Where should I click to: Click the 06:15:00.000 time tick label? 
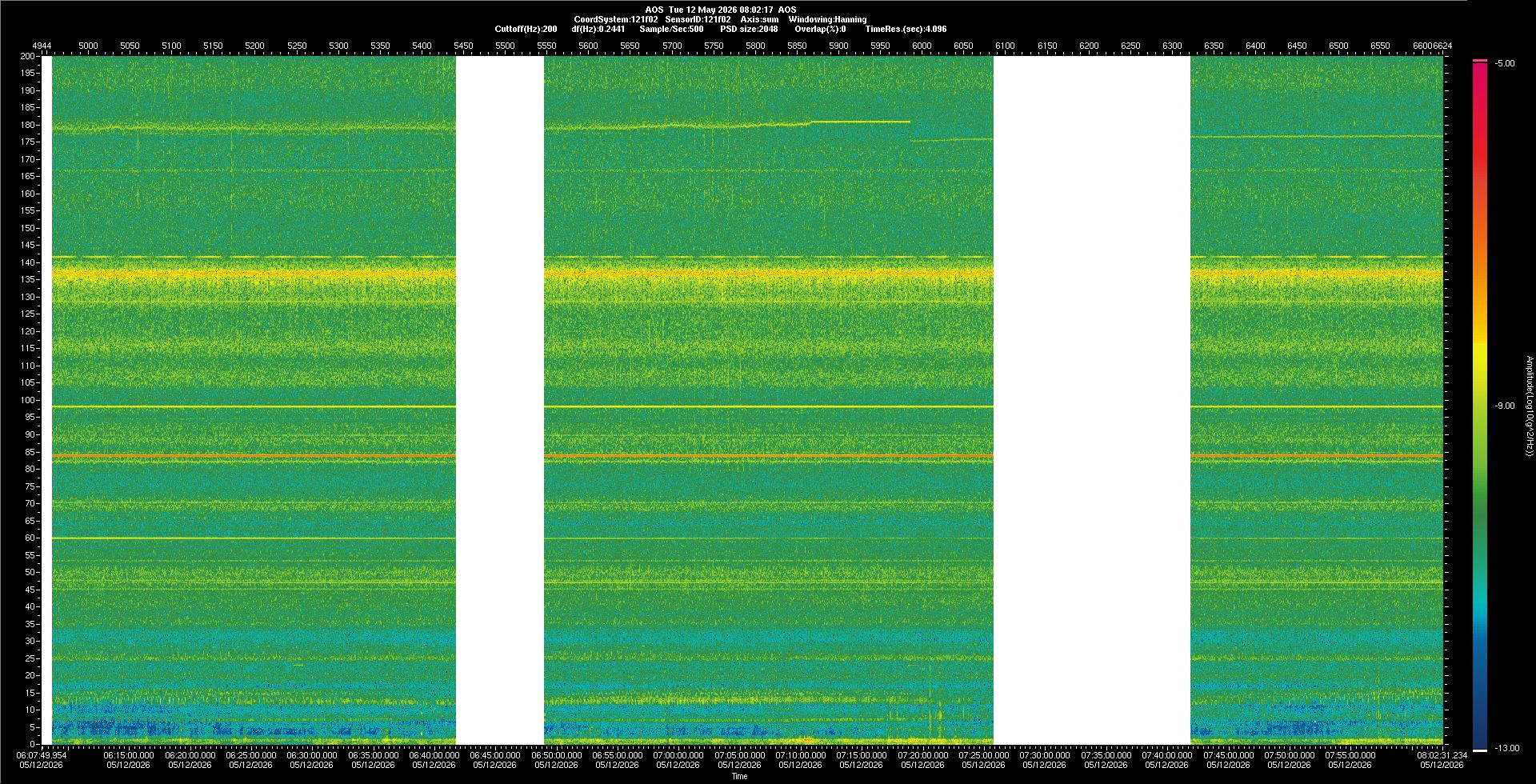pos(128,755)
